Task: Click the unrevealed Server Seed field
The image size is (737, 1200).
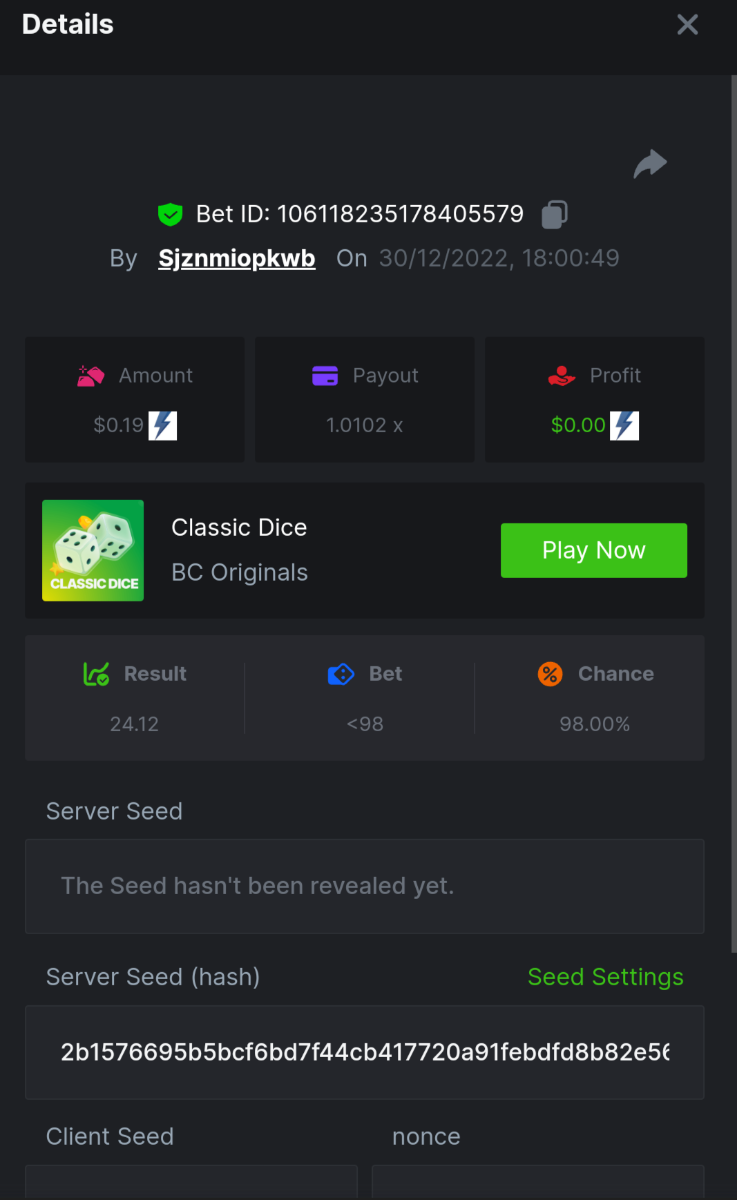Action: (364, 886)
